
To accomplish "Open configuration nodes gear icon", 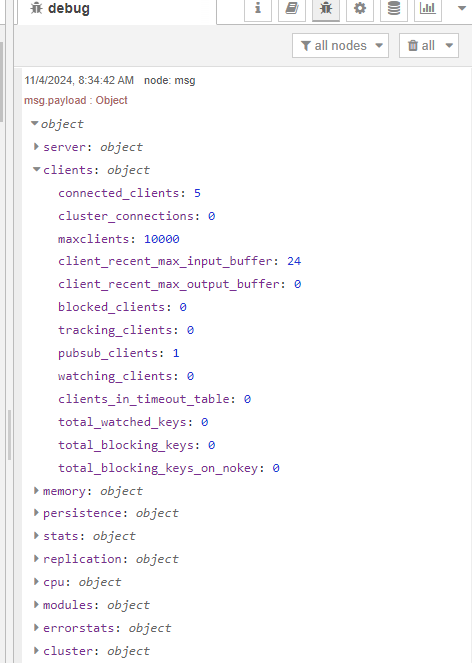I will [360, 8].
